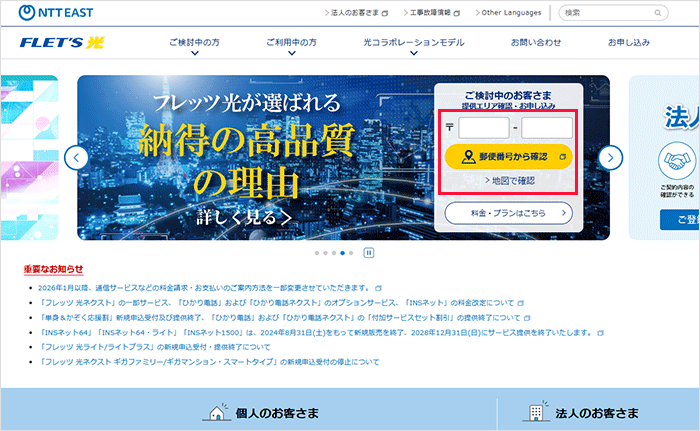Pause the carousel autoplay

(369, 253)
